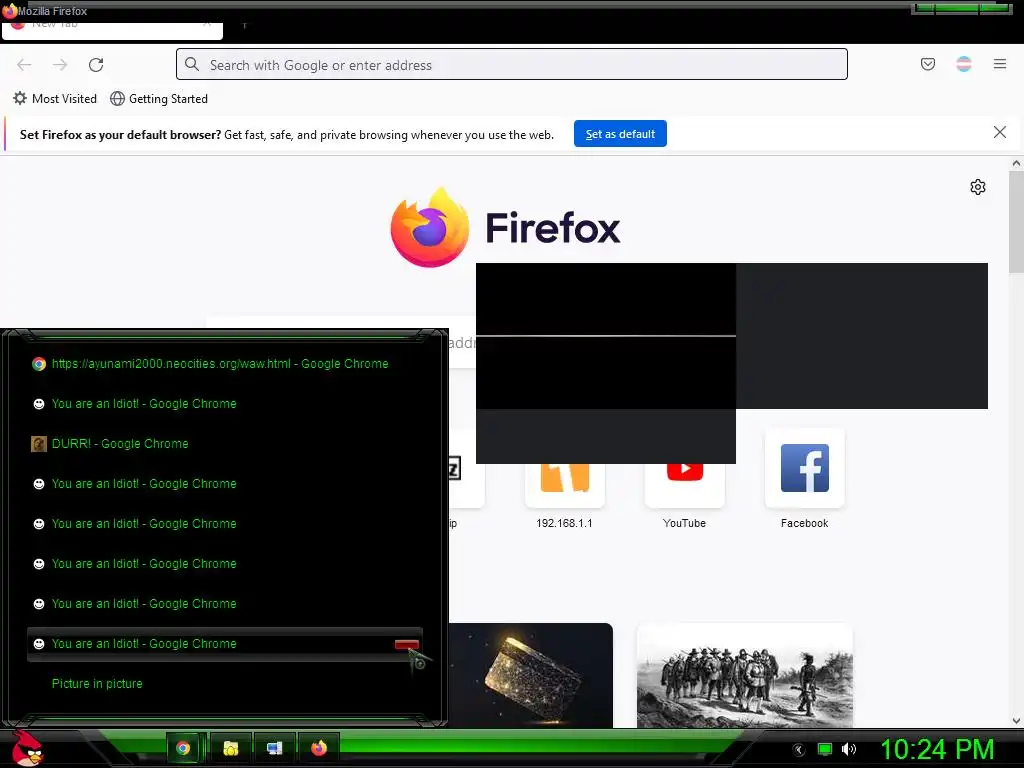Click the desktop monitor taskbar icon

(274, 748)
